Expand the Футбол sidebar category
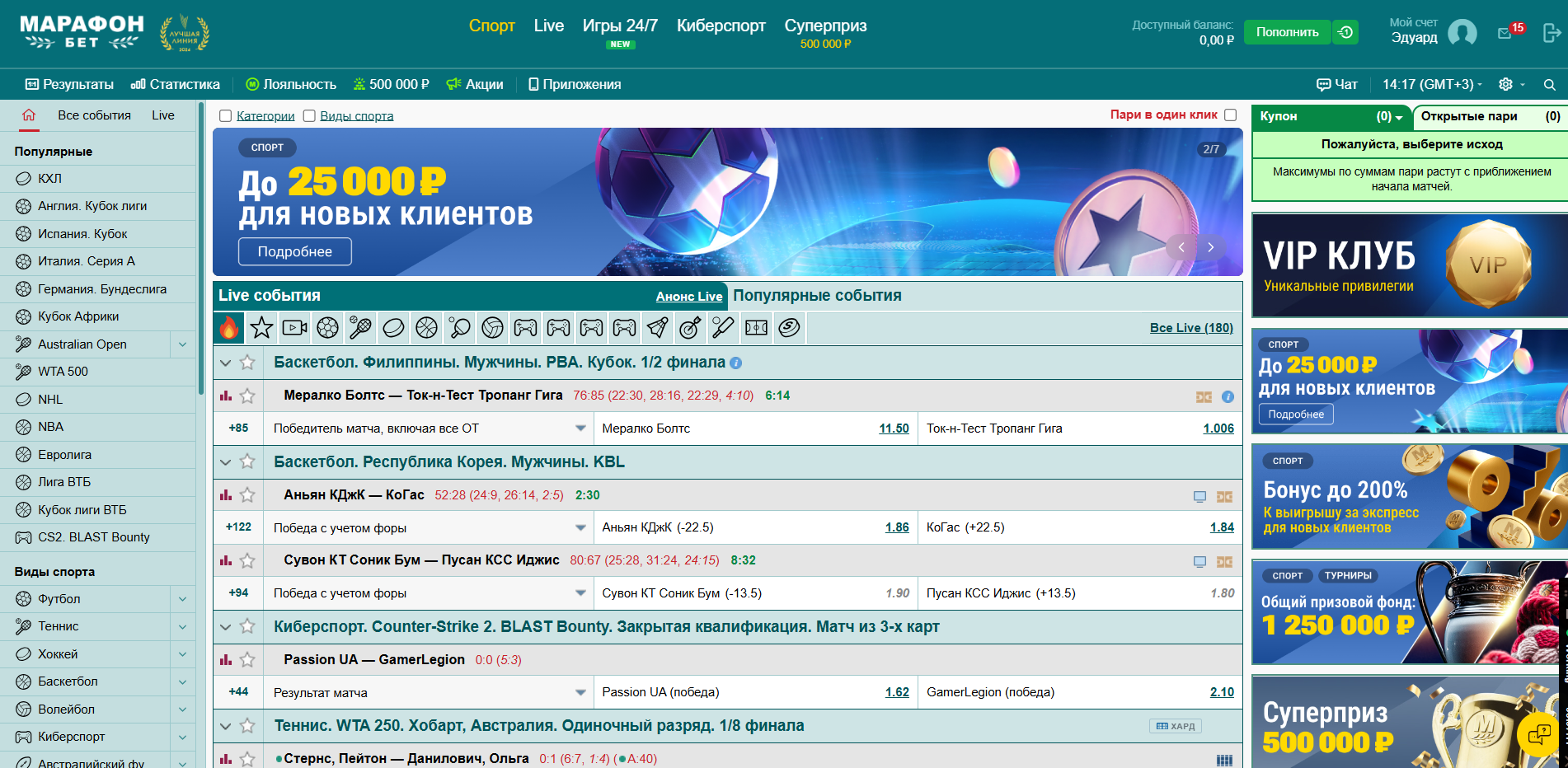Viewport: 1568px width, 768px height. tap(182, 599)
